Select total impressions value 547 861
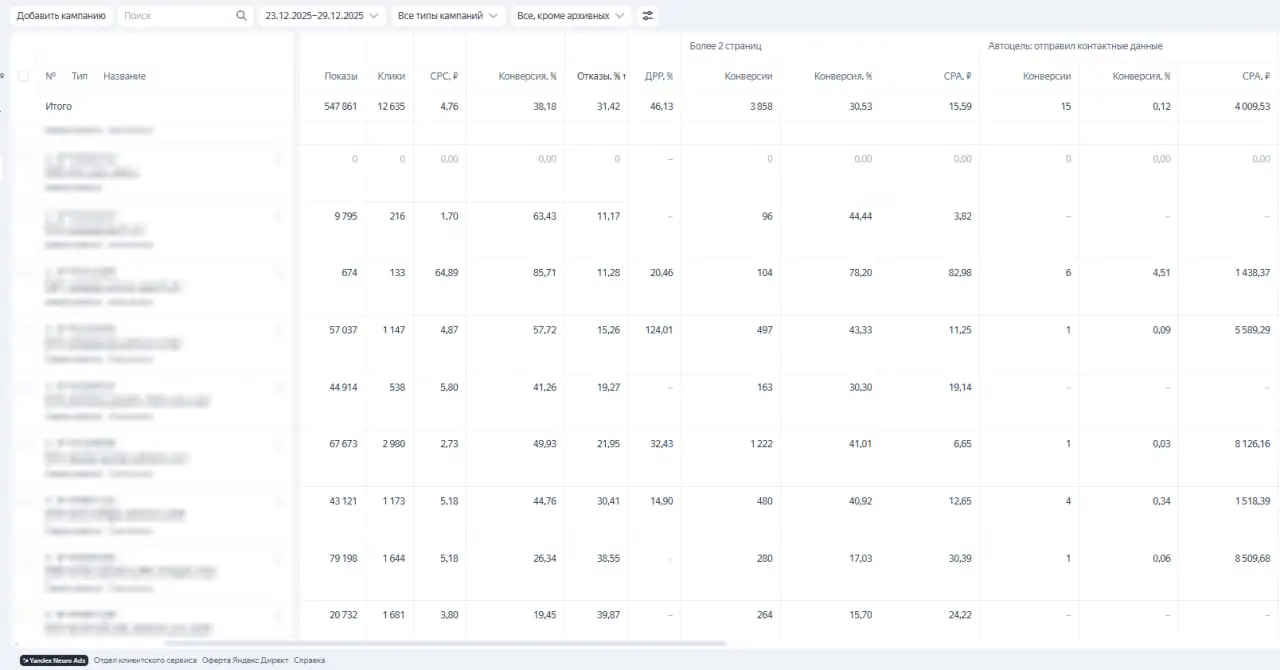Viewport: 1280px width, 670px height. click(x=341, y=106)
